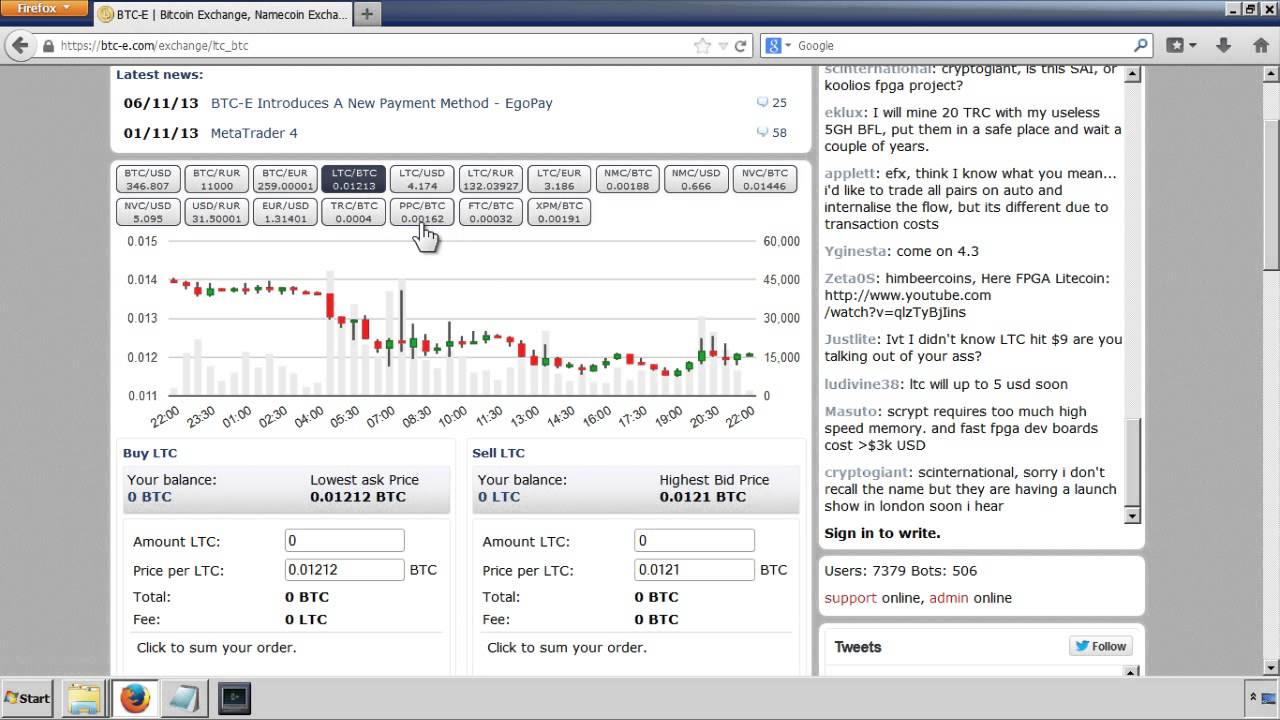The height and width of the screenshot is (720, 1280).
Task: Select the NMC/BTC currency pair
Action: [628, 179]
